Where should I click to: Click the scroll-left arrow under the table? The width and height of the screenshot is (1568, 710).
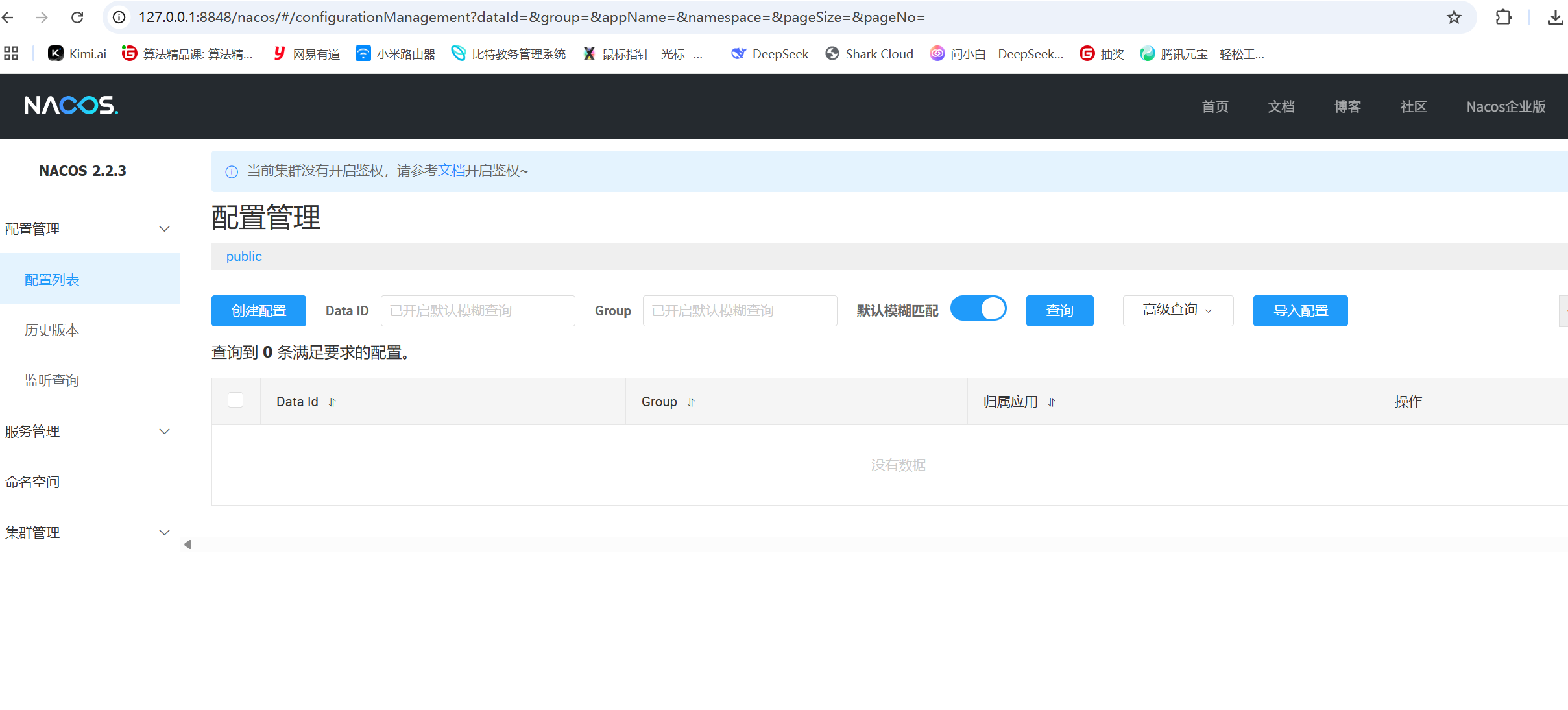click(188, 545)
